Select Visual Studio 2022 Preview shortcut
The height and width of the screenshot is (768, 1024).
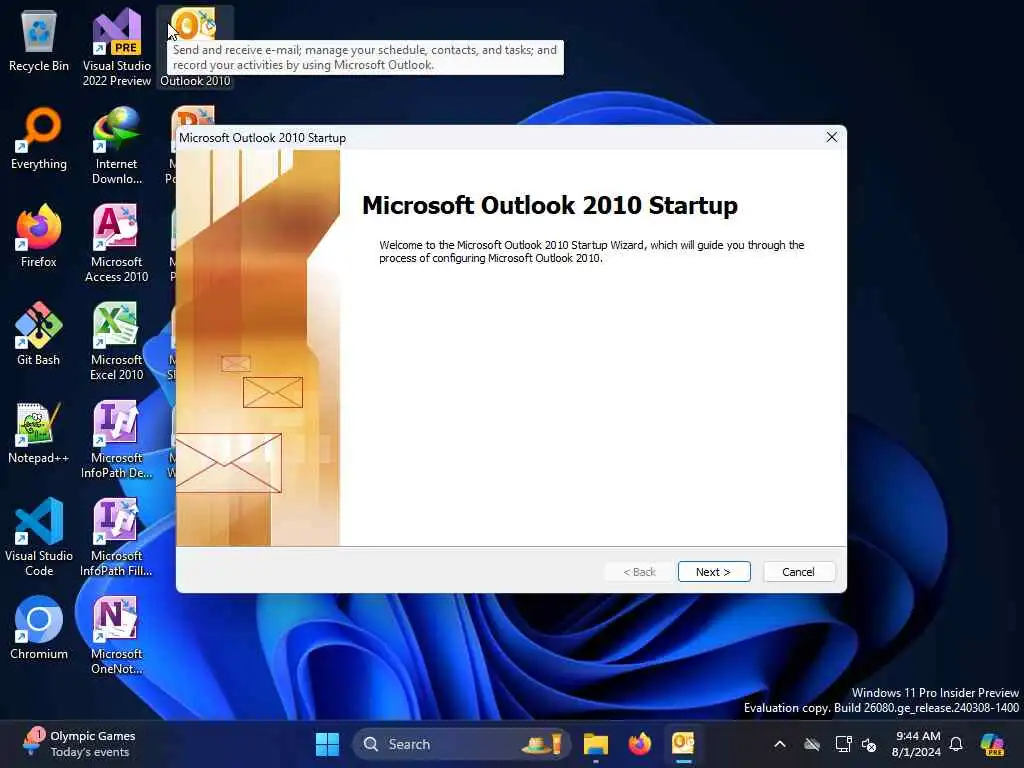pos(116,47)
